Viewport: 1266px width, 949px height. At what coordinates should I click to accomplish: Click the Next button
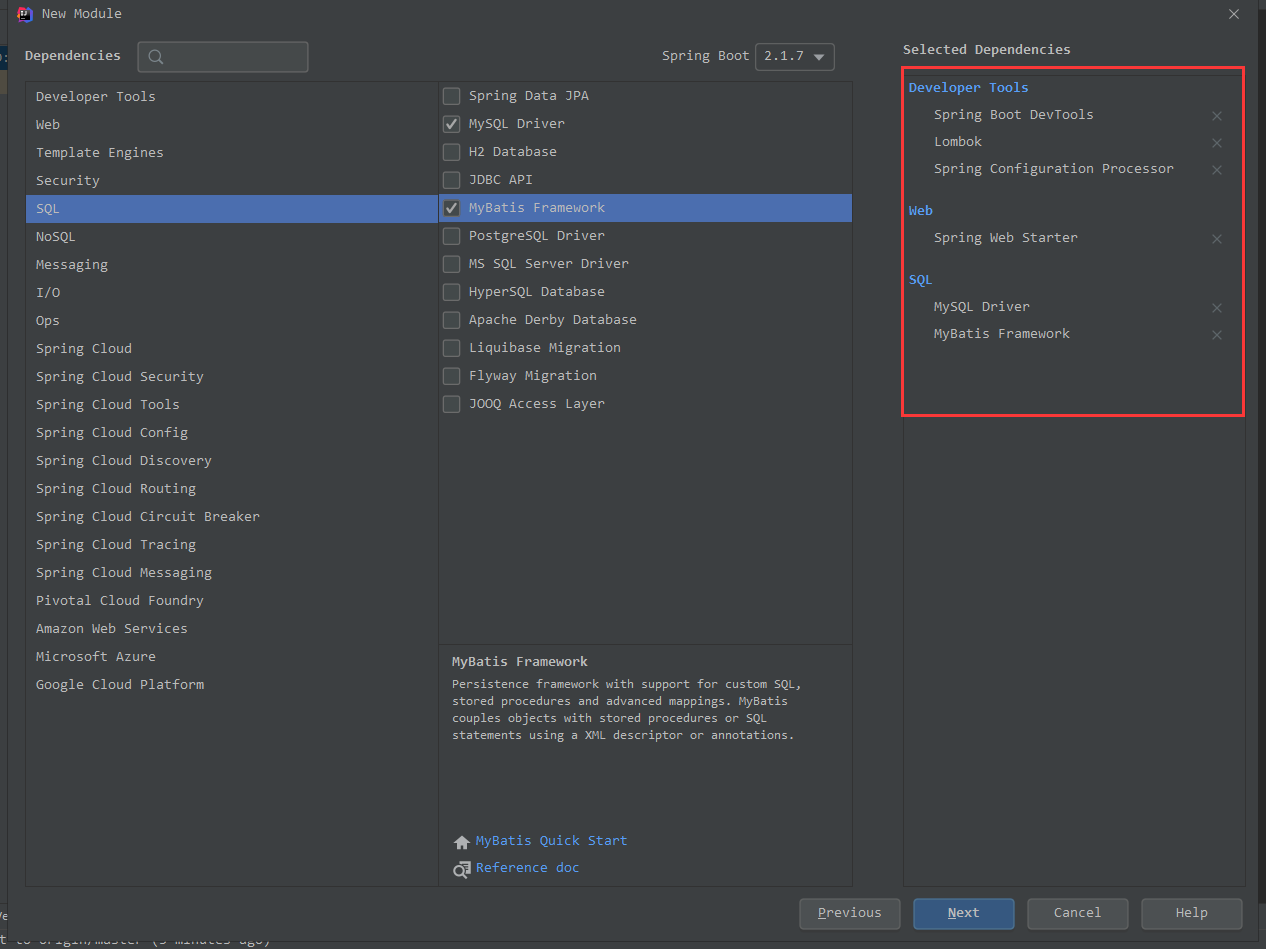(964, 913)
